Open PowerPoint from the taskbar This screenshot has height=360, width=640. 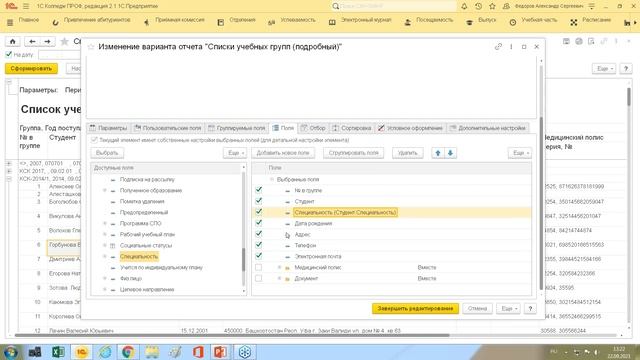coord(221,352)
